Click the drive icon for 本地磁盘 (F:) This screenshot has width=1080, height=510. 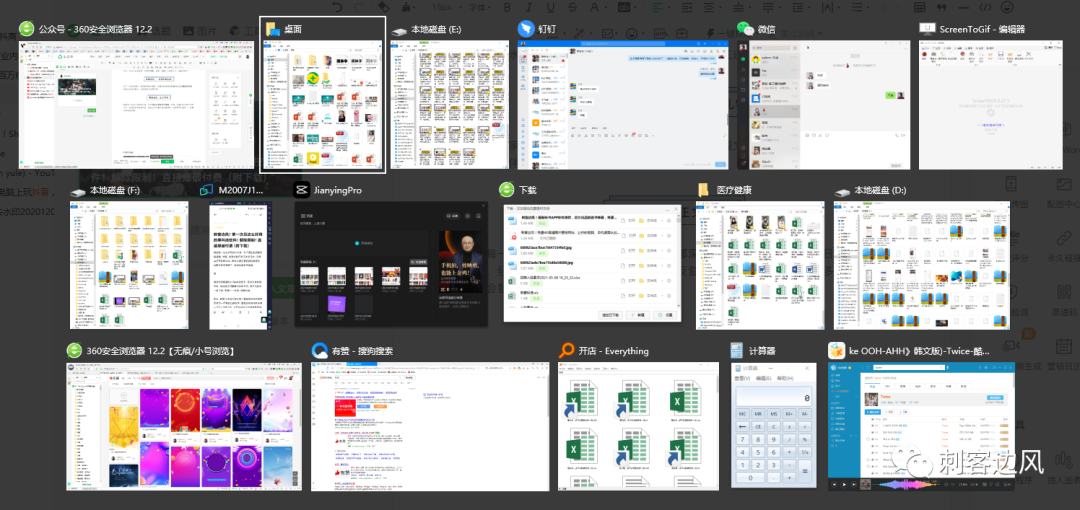click(78, 191)
